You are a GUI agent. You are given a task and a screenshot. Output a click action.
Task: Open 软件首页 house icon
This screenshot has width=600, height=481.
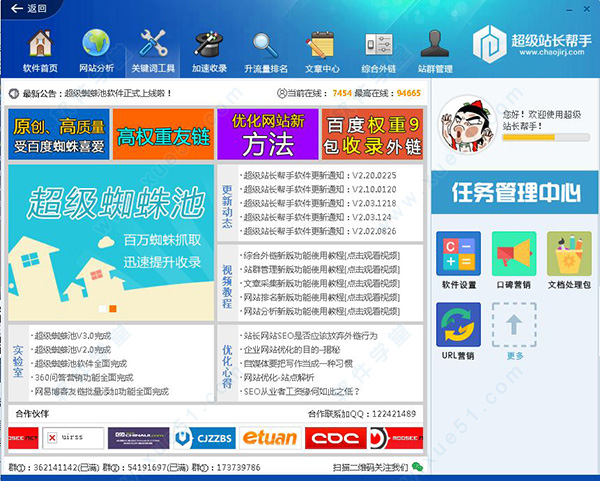point(40,43)
